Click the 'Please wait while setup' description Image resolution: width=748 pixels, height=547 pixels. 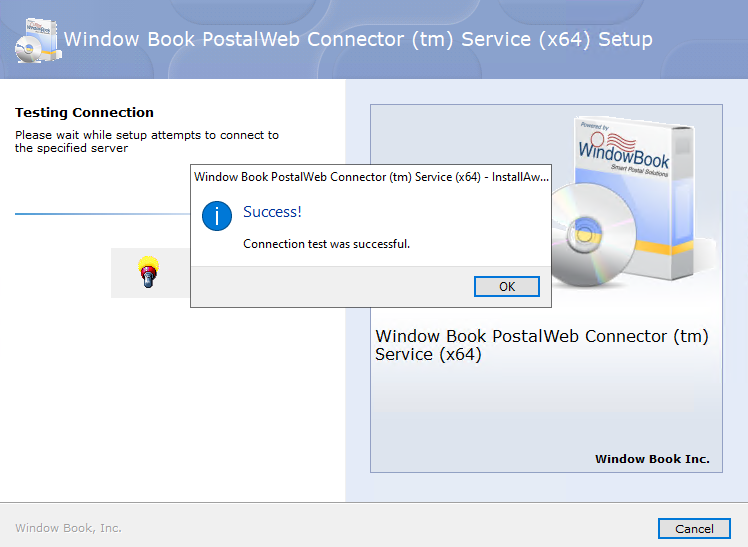pos(147,142)
